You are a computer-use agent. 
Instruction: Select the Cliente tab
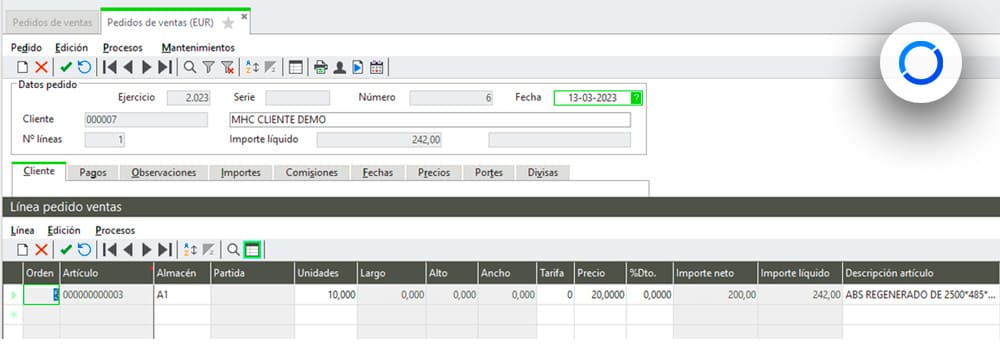pyautogui.click(x=39, y=172)
